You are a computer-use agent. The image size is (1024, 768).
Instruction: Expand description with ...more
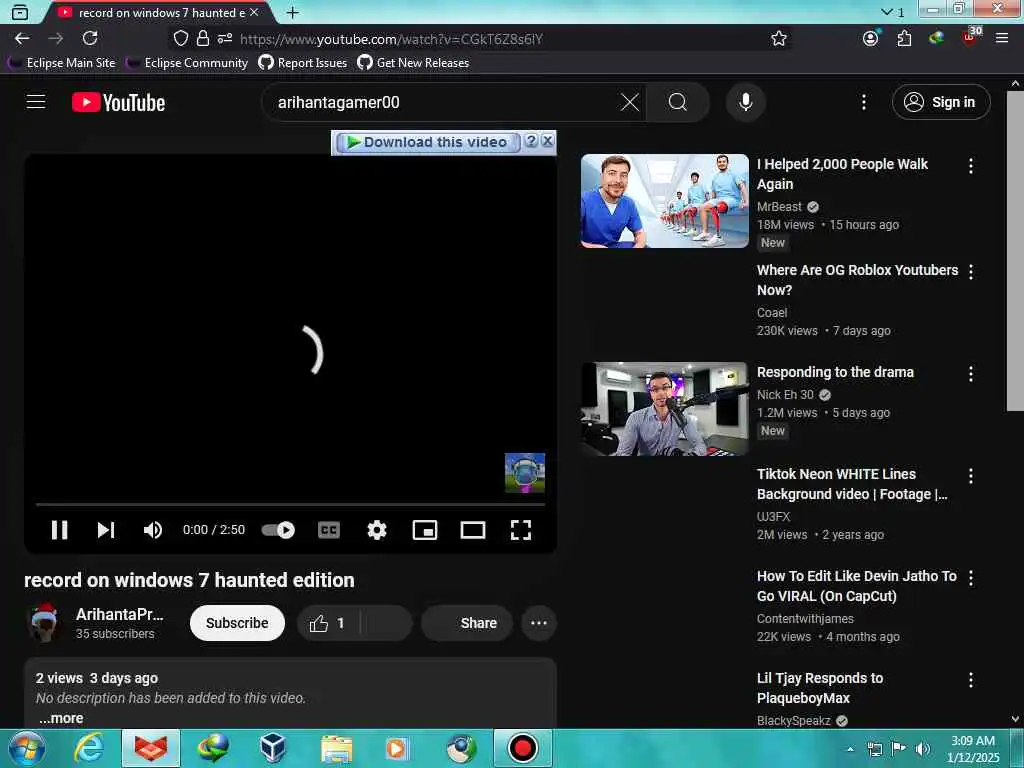pos(61,718)
